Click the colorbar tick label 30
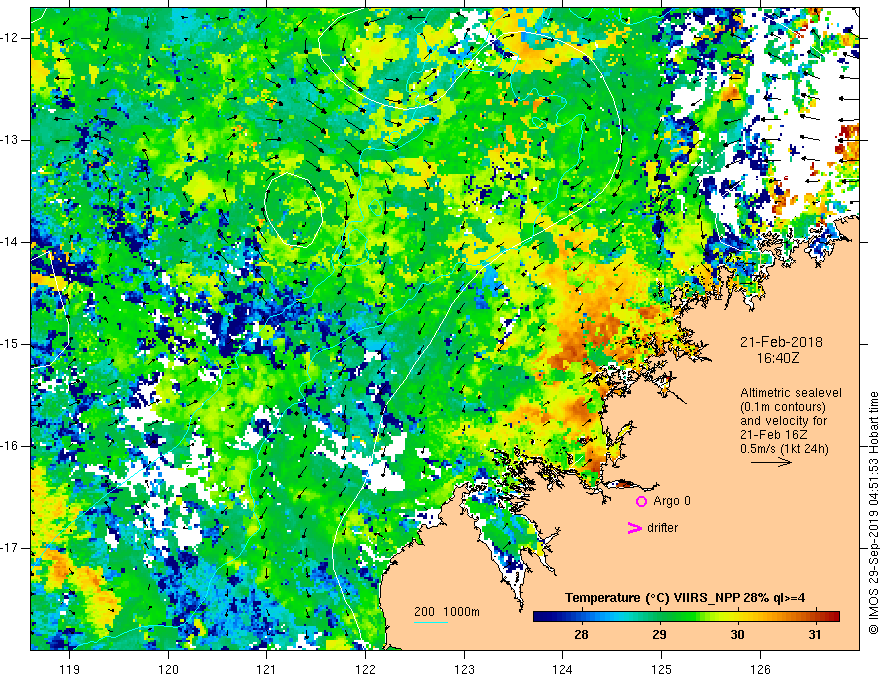 (x=737, y=635)
